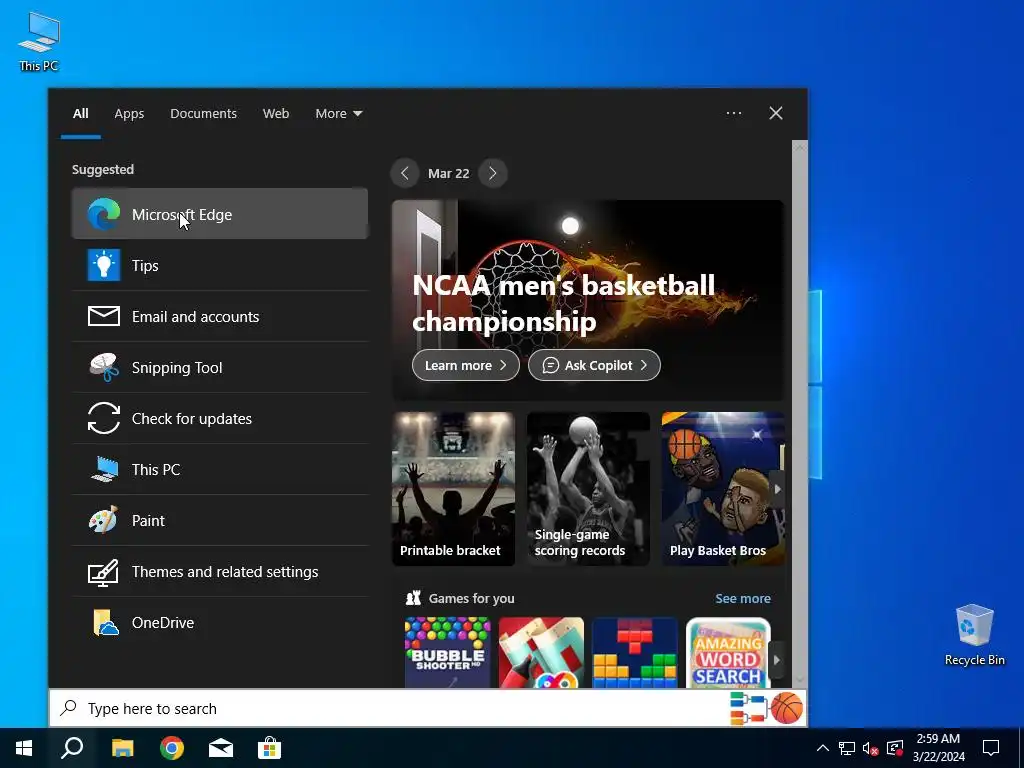
Task: Open the Mail app on taskbar
Action: click(x=221, y=748)
